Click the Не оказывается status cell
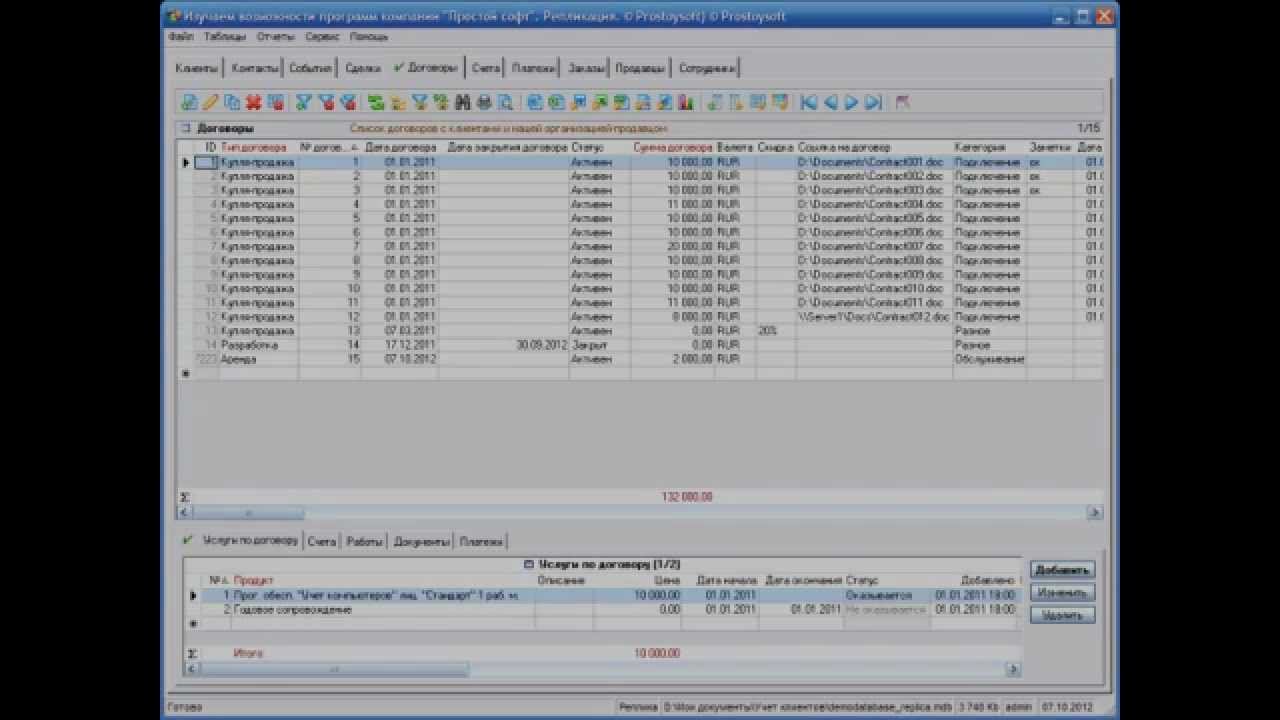 click(x=886, y=609)
